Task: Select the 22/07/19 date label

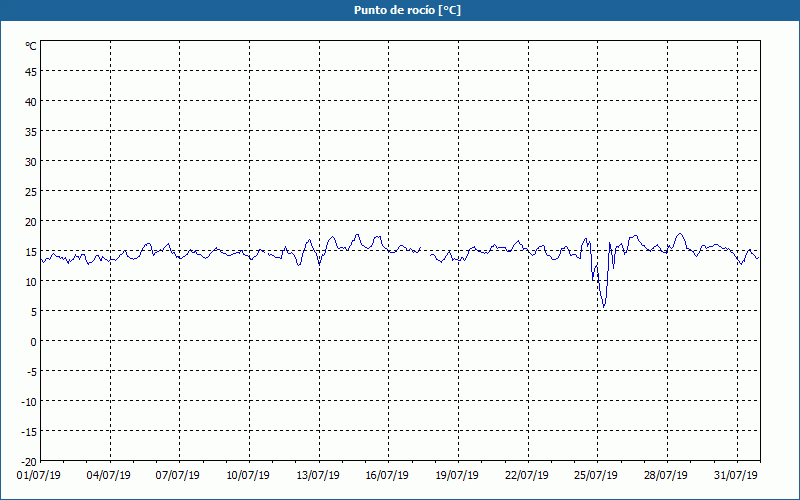Action: (527, 475)
